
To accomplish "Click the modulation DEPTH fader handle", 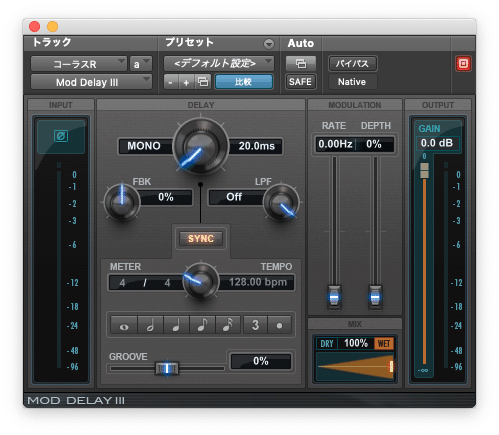I will point(375,296).
